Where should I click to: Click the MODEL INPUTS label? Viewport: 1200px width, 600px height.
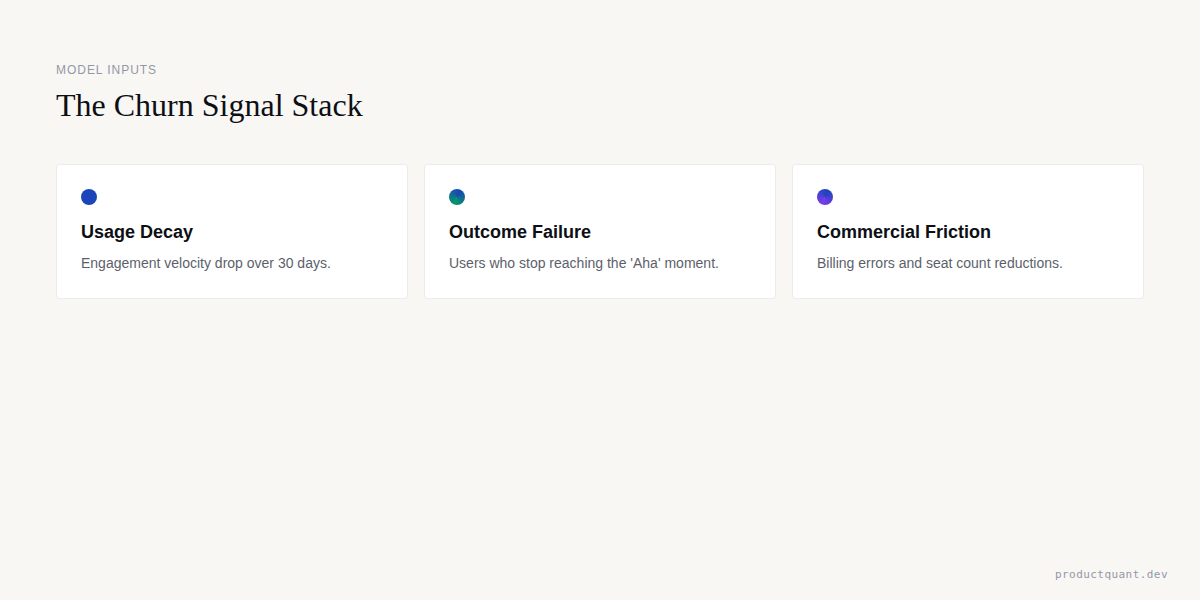[x=106, y=69]
